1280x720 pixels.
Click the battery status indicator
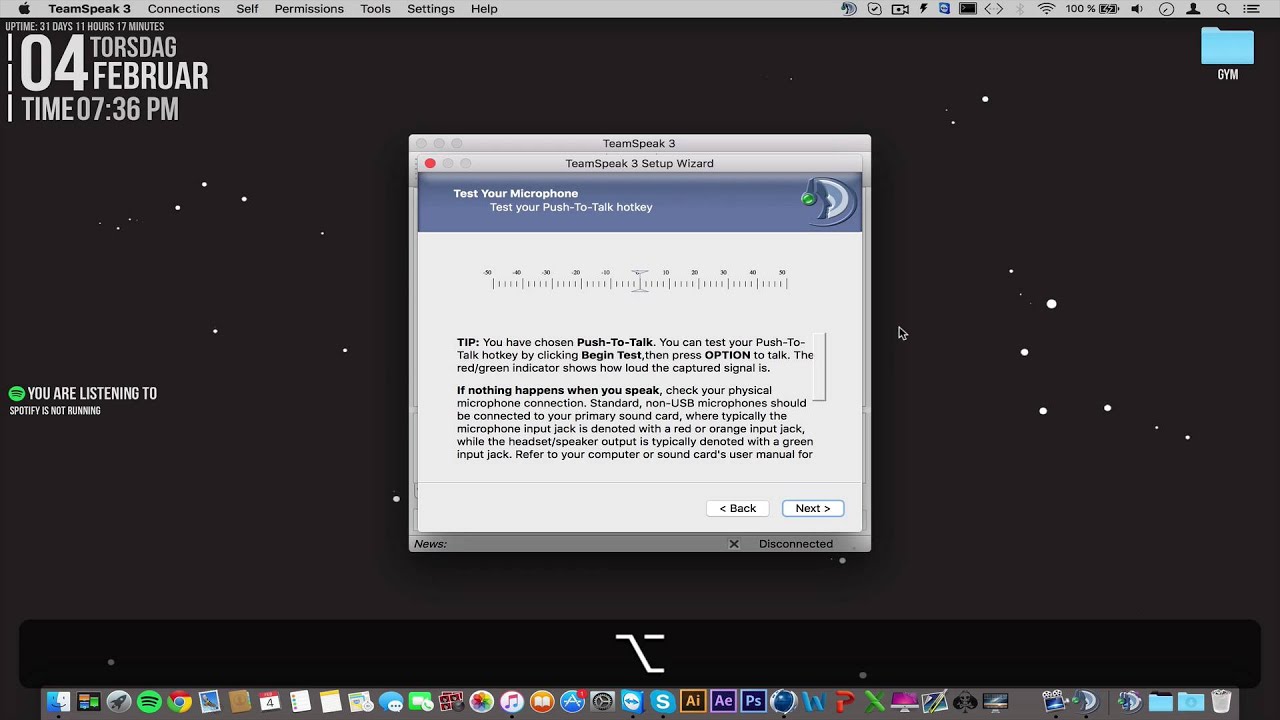coord(1092,9)
